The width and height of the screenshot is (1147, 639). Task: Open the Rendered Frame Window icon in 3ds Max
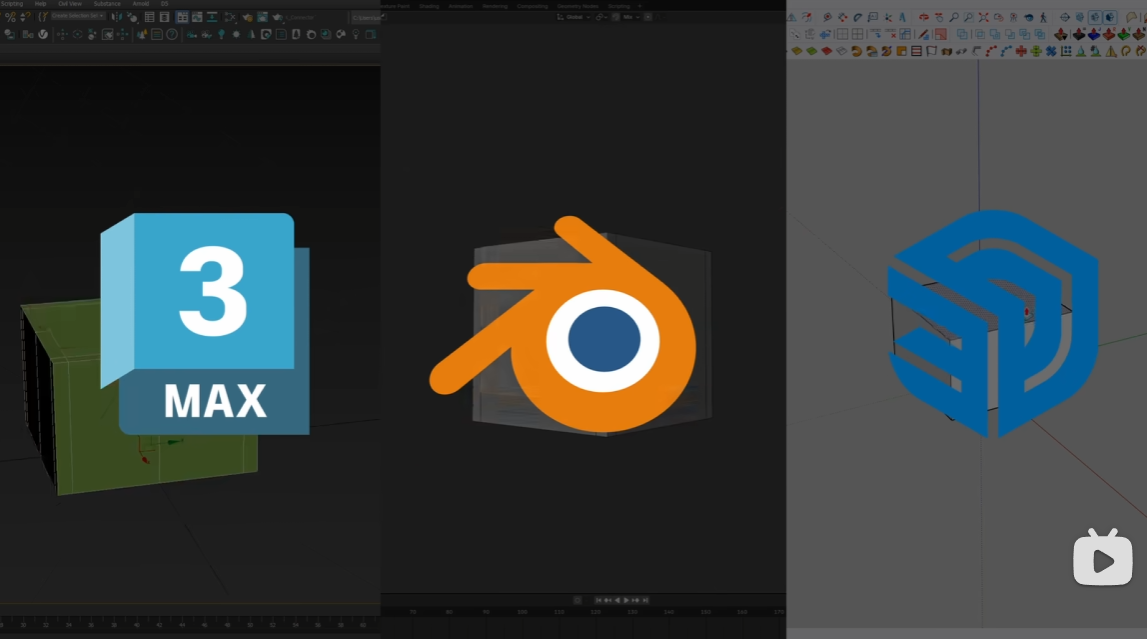coord(262,17)
